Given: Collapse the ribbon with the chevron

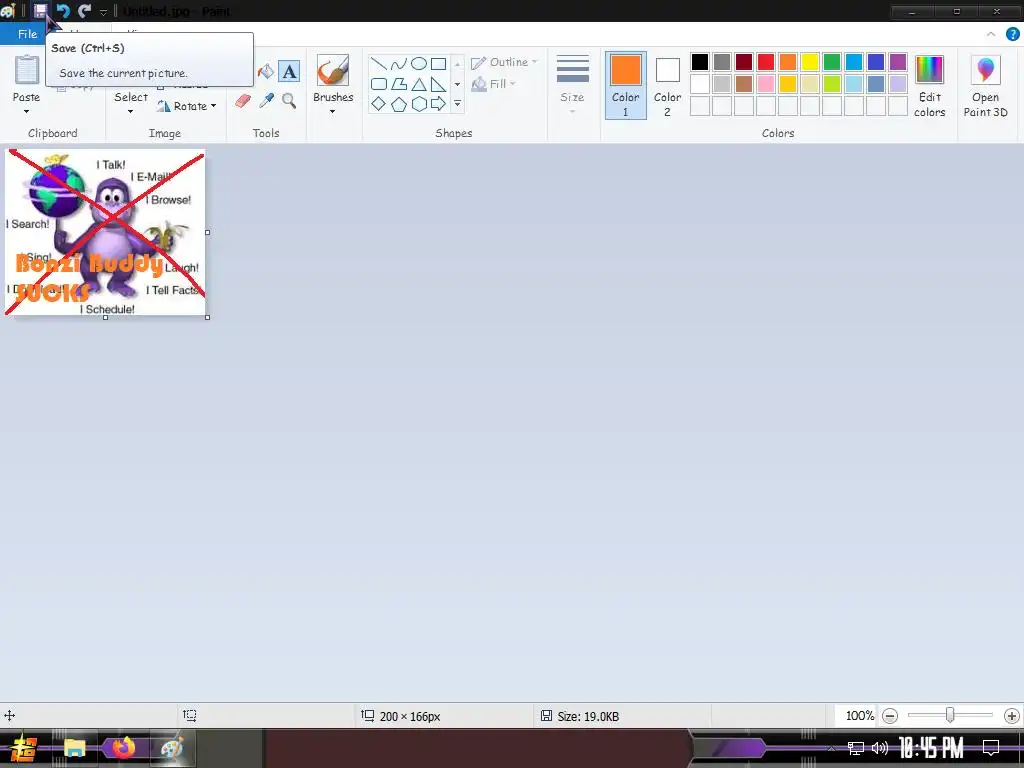Looking at the screenshot, I should tap(991, 34).
